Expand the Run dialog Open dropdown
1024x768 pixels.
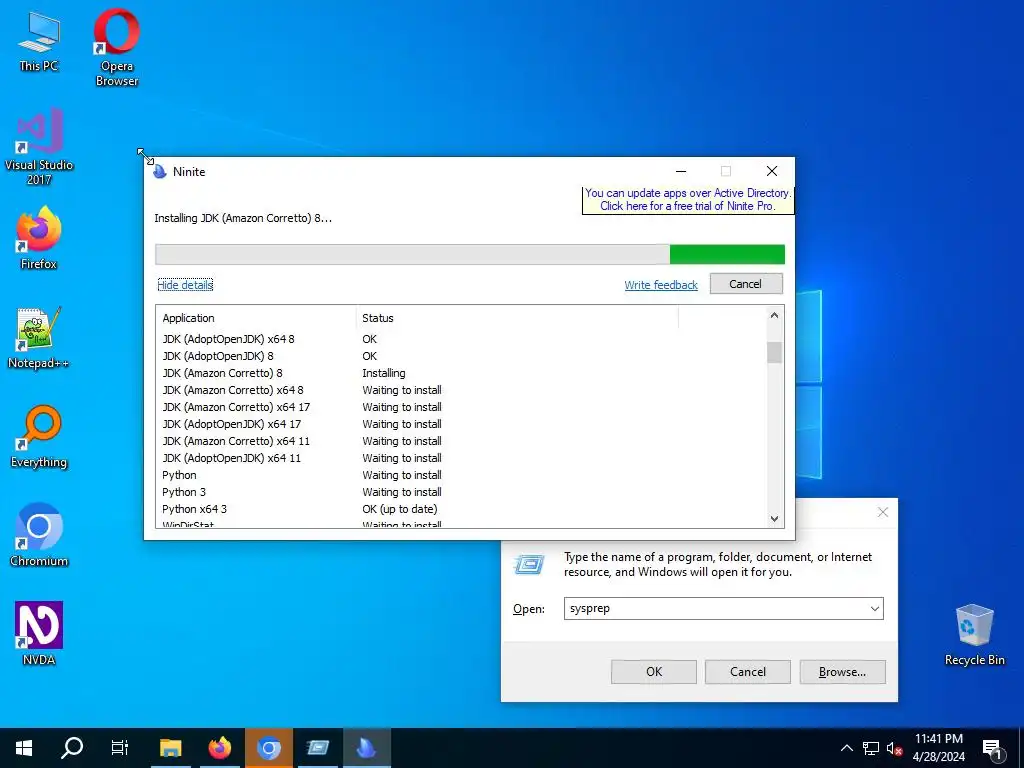pos(874,609)
